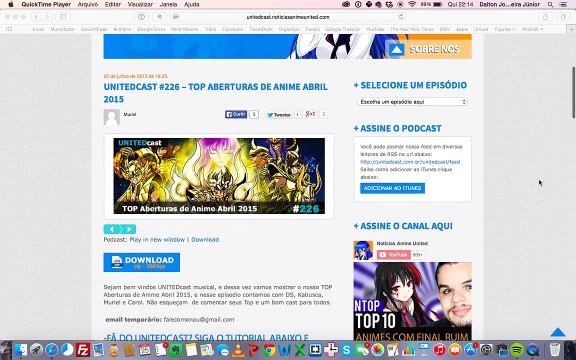Open System Preferences gear in dock

point(486,350)
